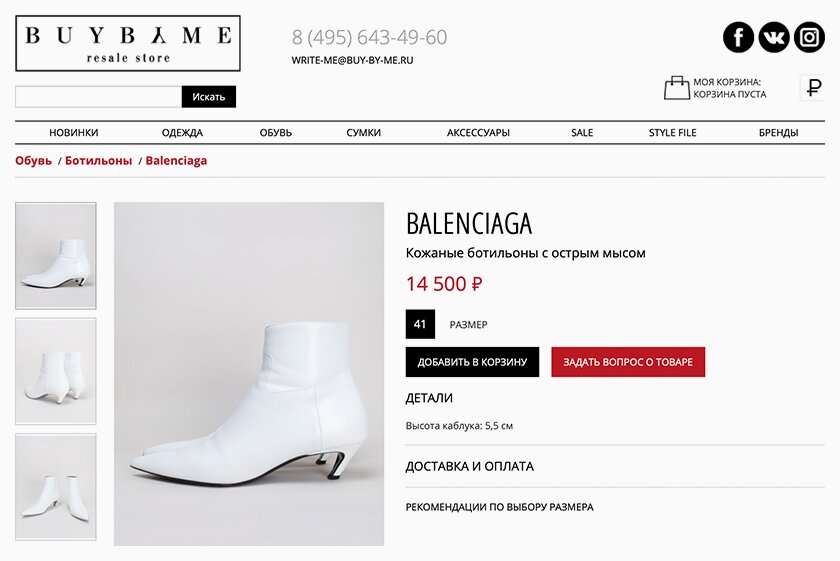This screenshot has height=561, width=840.
Task: Click the ДОБАВИТЬ В КОРЗИНУ button
Action: click(472, 362)
